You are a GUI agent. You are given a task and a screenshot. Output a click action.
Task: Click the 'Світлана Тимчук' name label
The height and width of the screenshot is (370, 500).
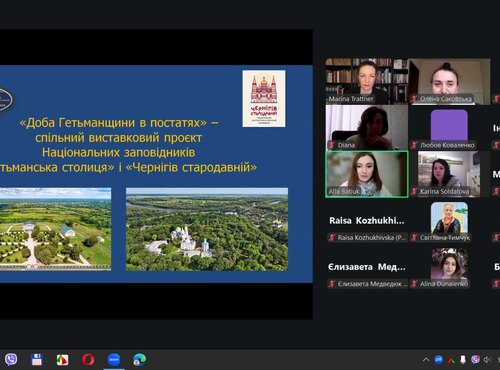pos(445,237)
